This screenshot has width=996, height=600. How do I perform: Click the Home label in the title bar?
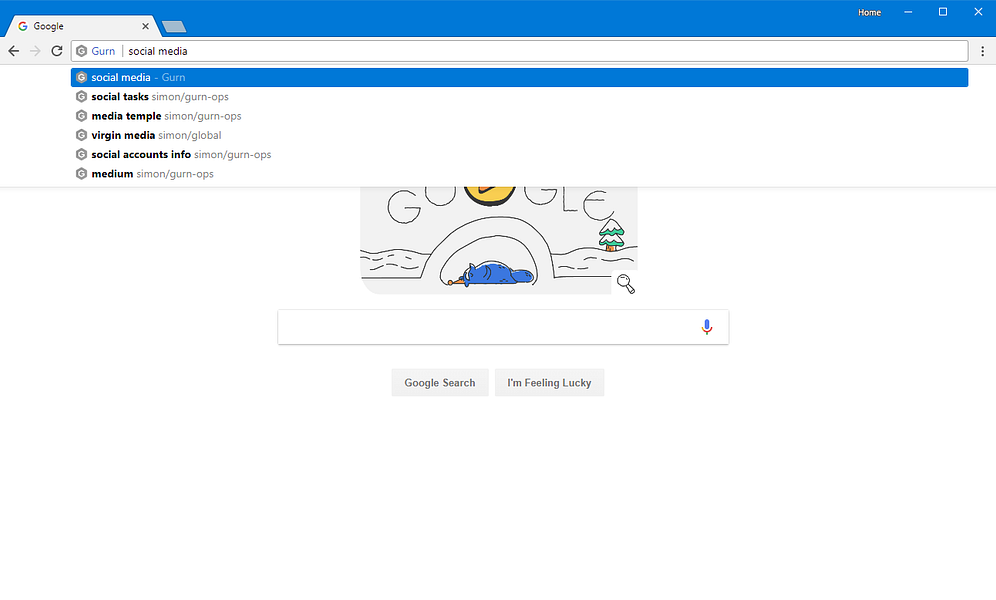point(869,12)
